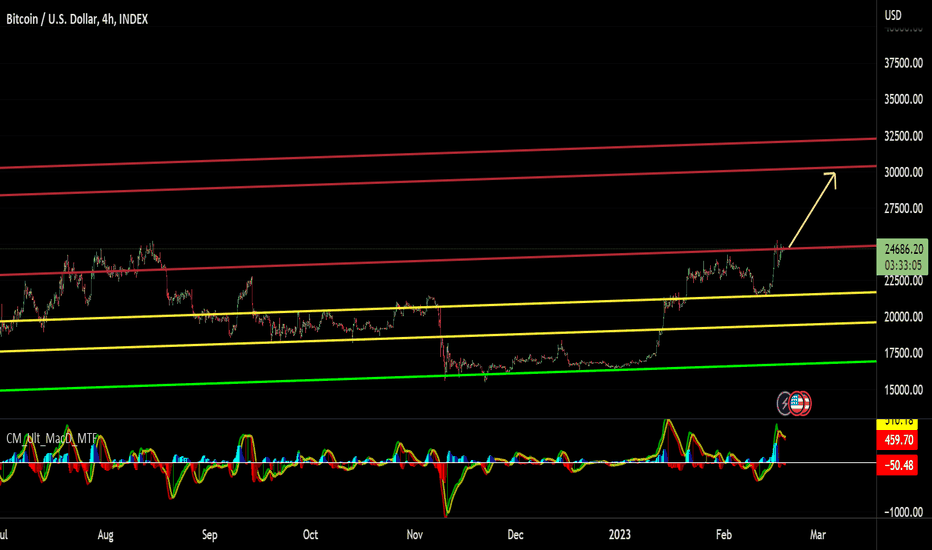Viewport: 932px width, 550px height.
Task: Click the red histogram value label -50.48
Action: click(x=899, y=465)
